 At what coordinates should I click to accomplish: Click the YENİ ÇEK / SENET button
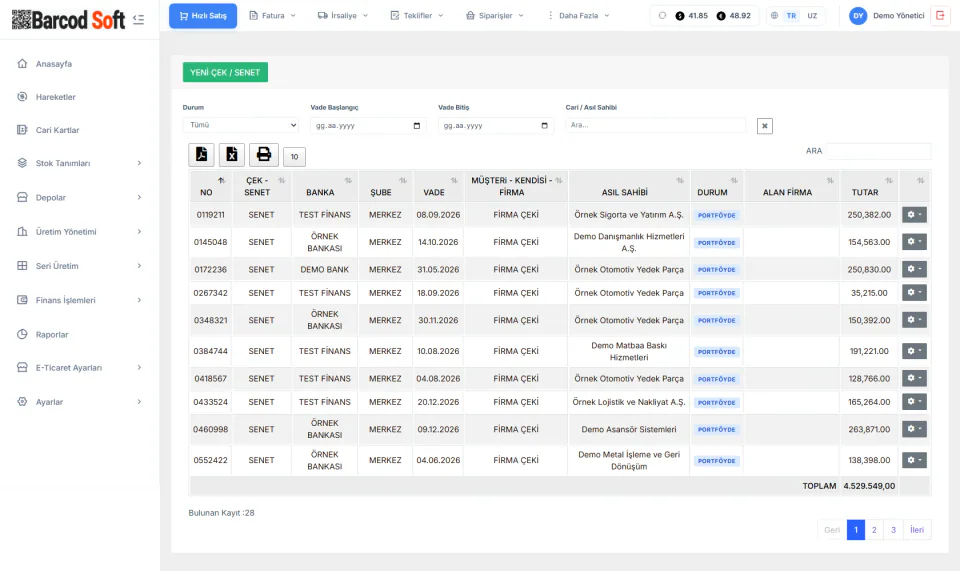coord(225,72)
